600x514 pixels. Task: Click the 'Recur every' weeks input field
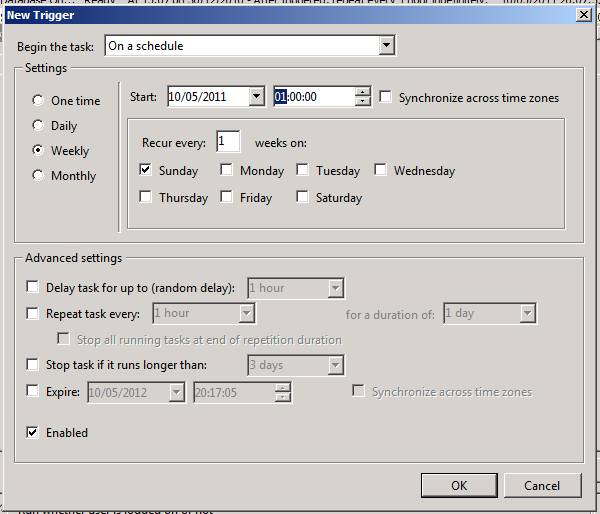coord(227,142)
